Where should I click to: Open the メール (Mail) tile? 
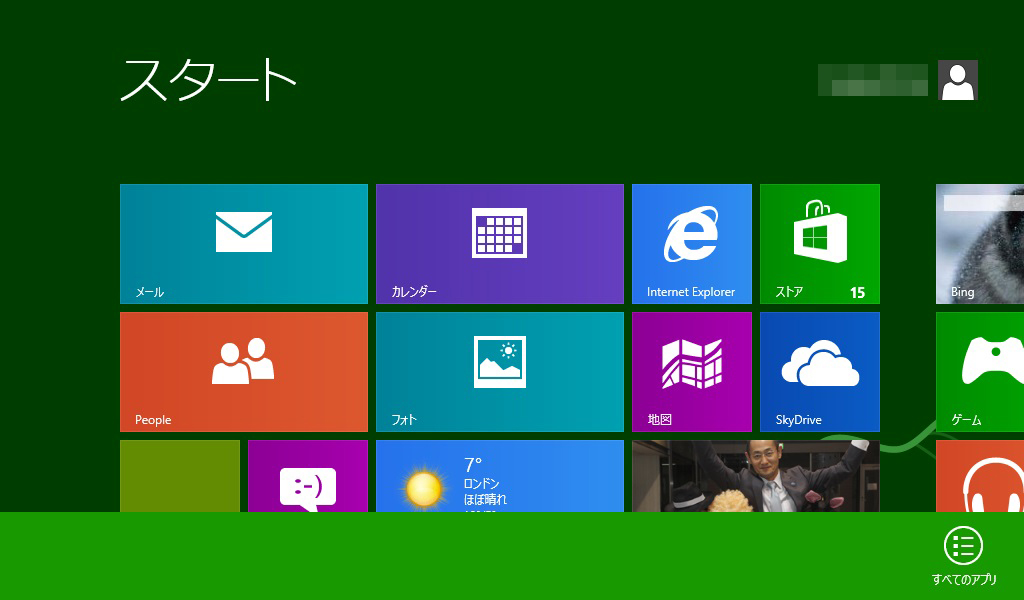tap(244, 244)
